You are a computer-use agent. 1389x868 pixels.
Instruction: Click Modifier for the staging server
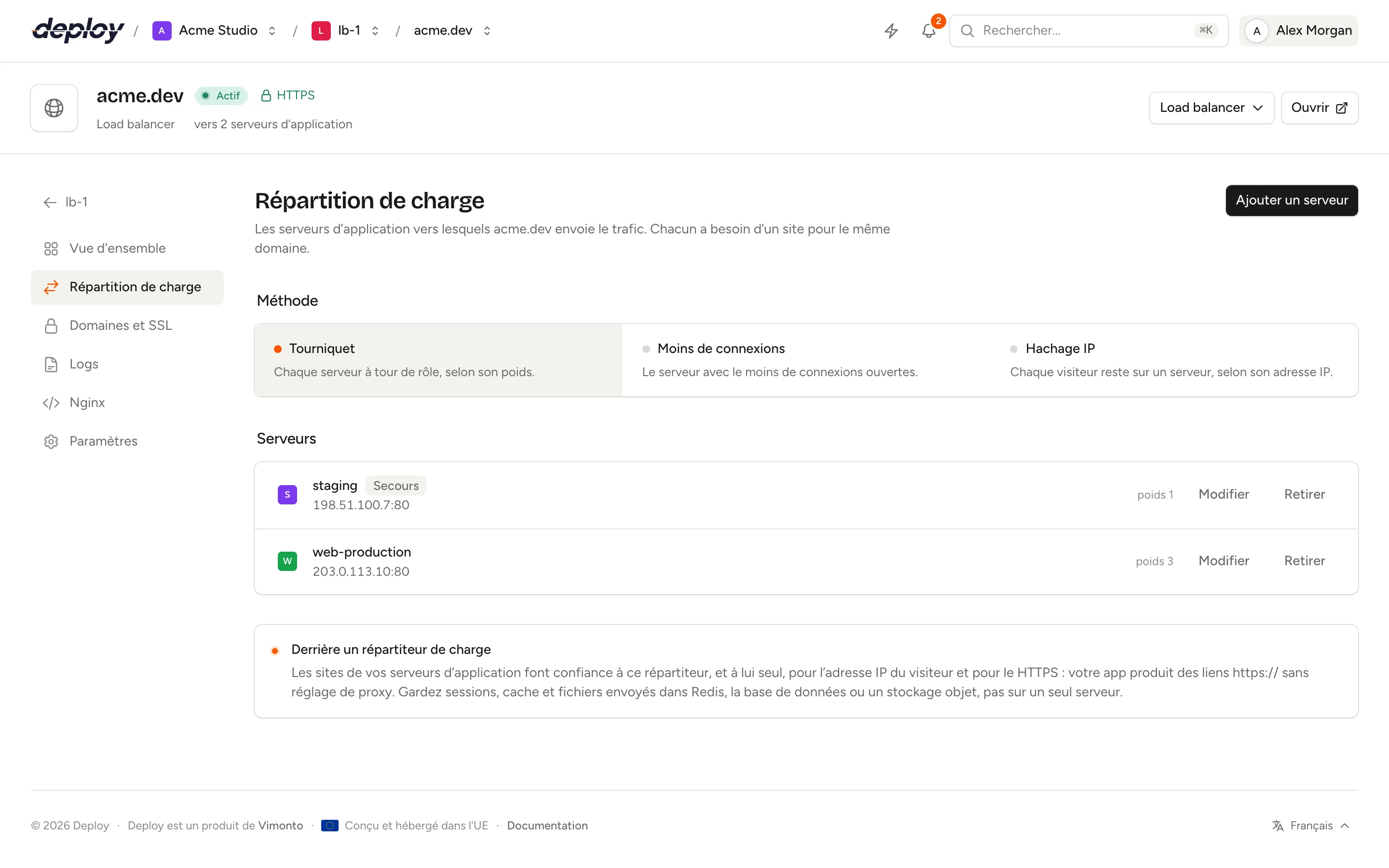point(1224,494)
